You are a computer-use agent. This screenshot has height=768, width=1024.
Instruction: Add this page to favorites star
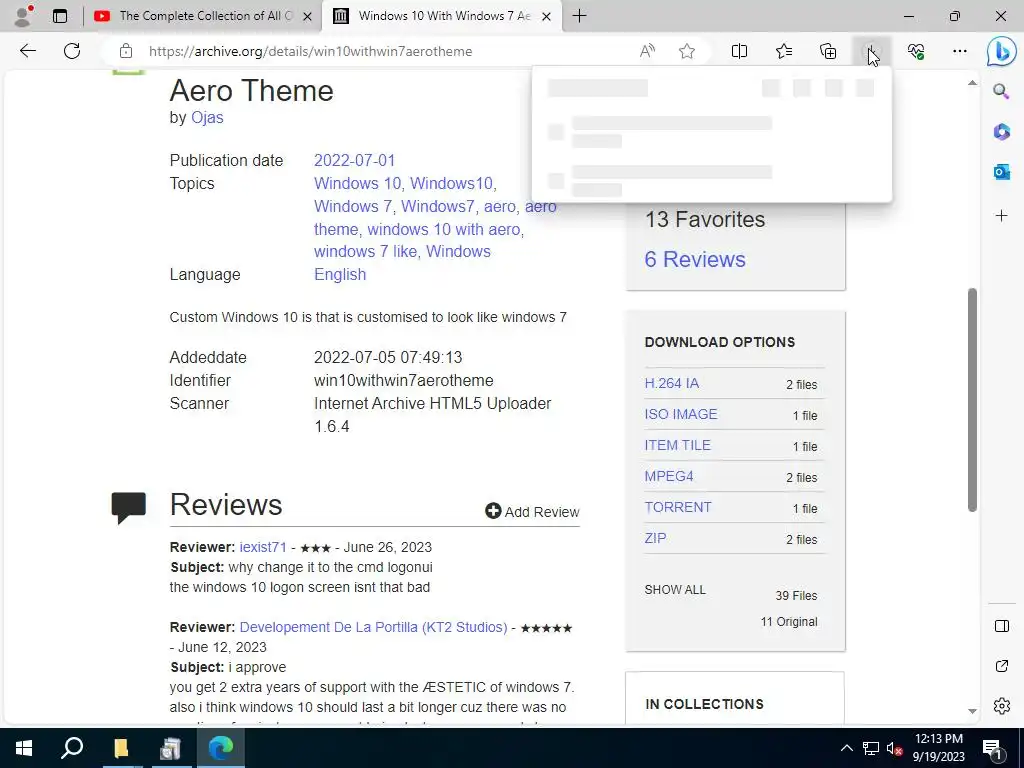point(686,51)
